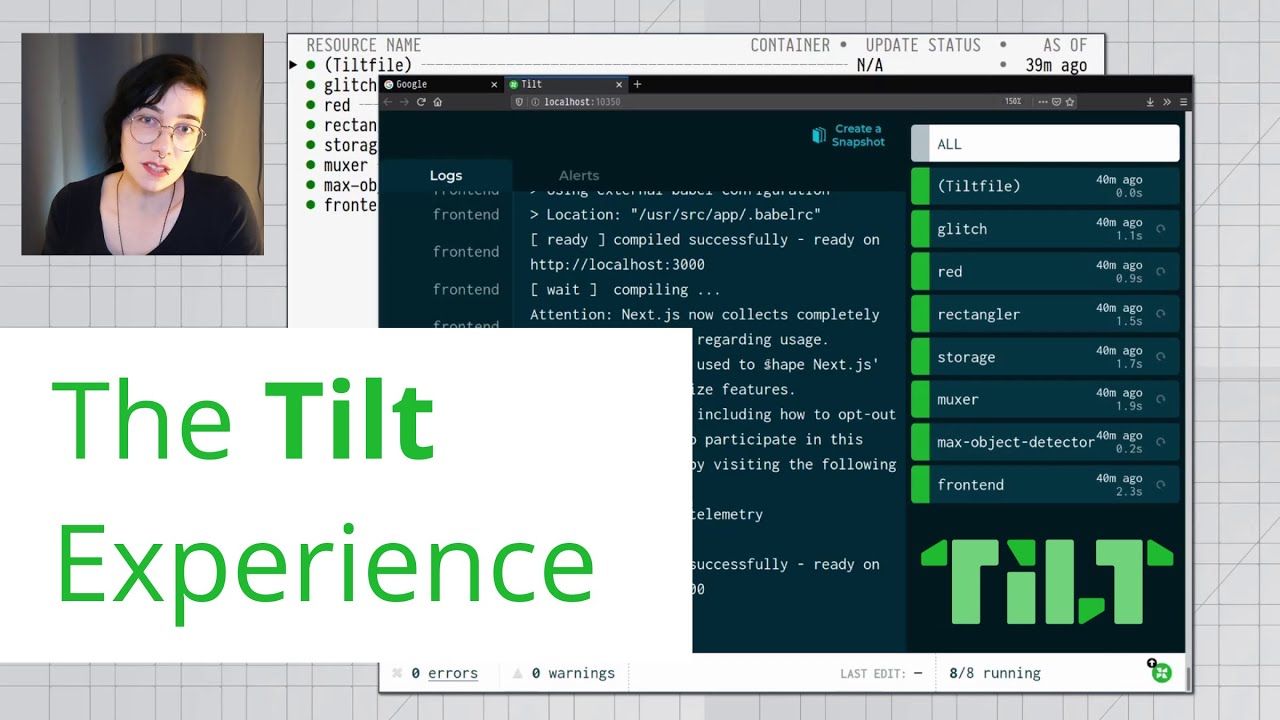Open a new browser tab
This screenshot has height=720, width=1280.
pos(637,84)
